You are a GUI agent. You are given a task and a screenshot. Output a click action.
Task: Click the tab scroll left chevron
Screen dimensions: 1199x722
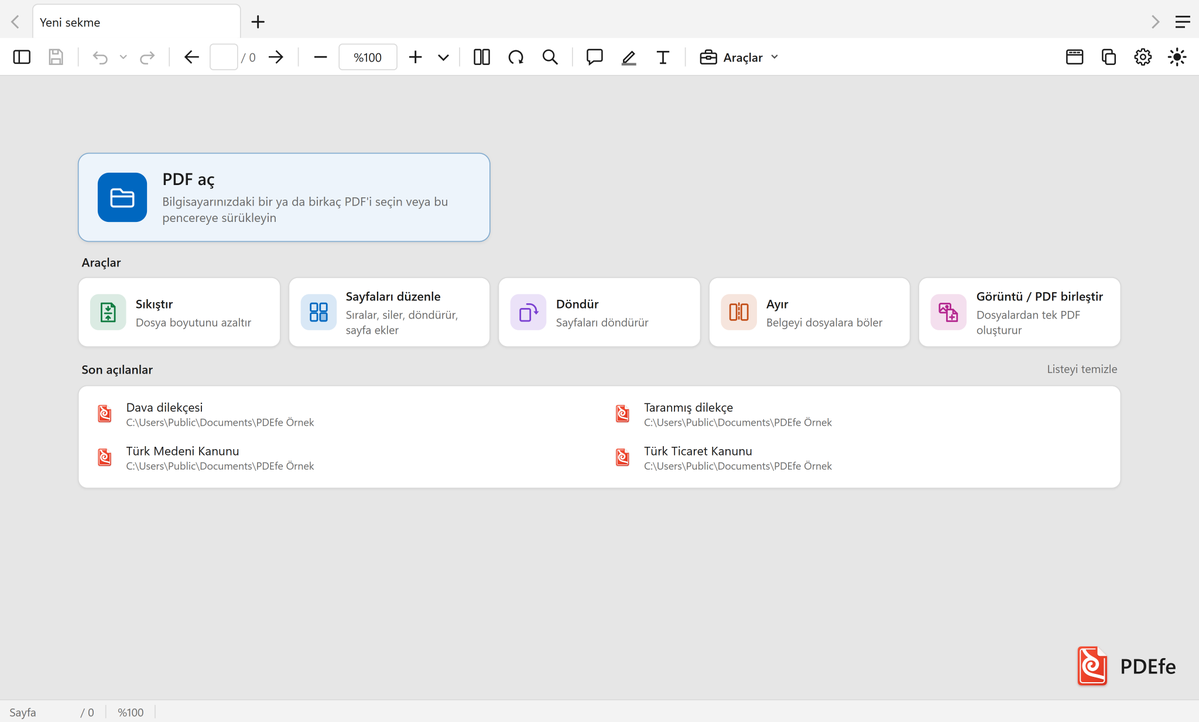[15, 22]
